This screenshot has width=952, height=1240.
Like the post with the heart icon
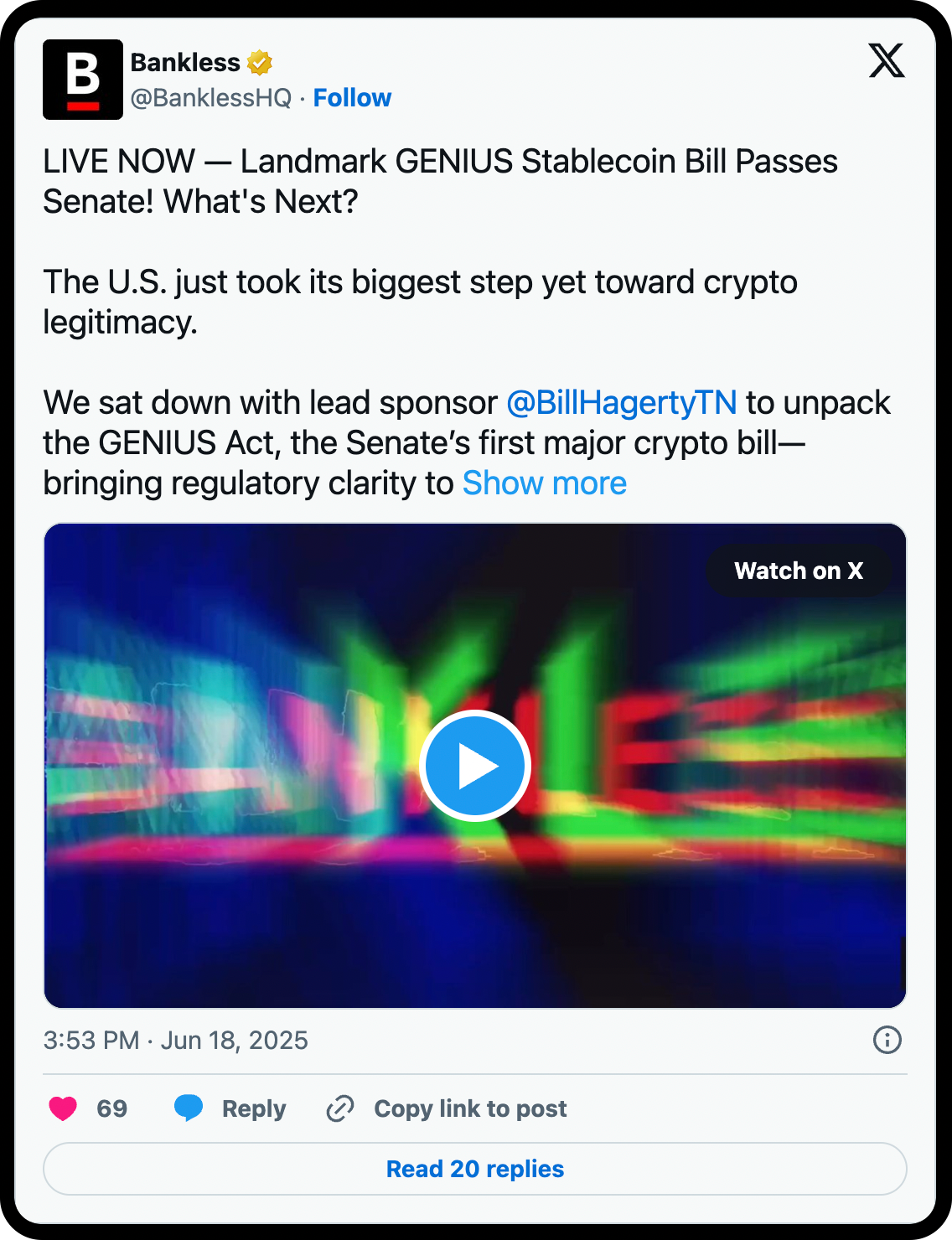coord(63,1108)
